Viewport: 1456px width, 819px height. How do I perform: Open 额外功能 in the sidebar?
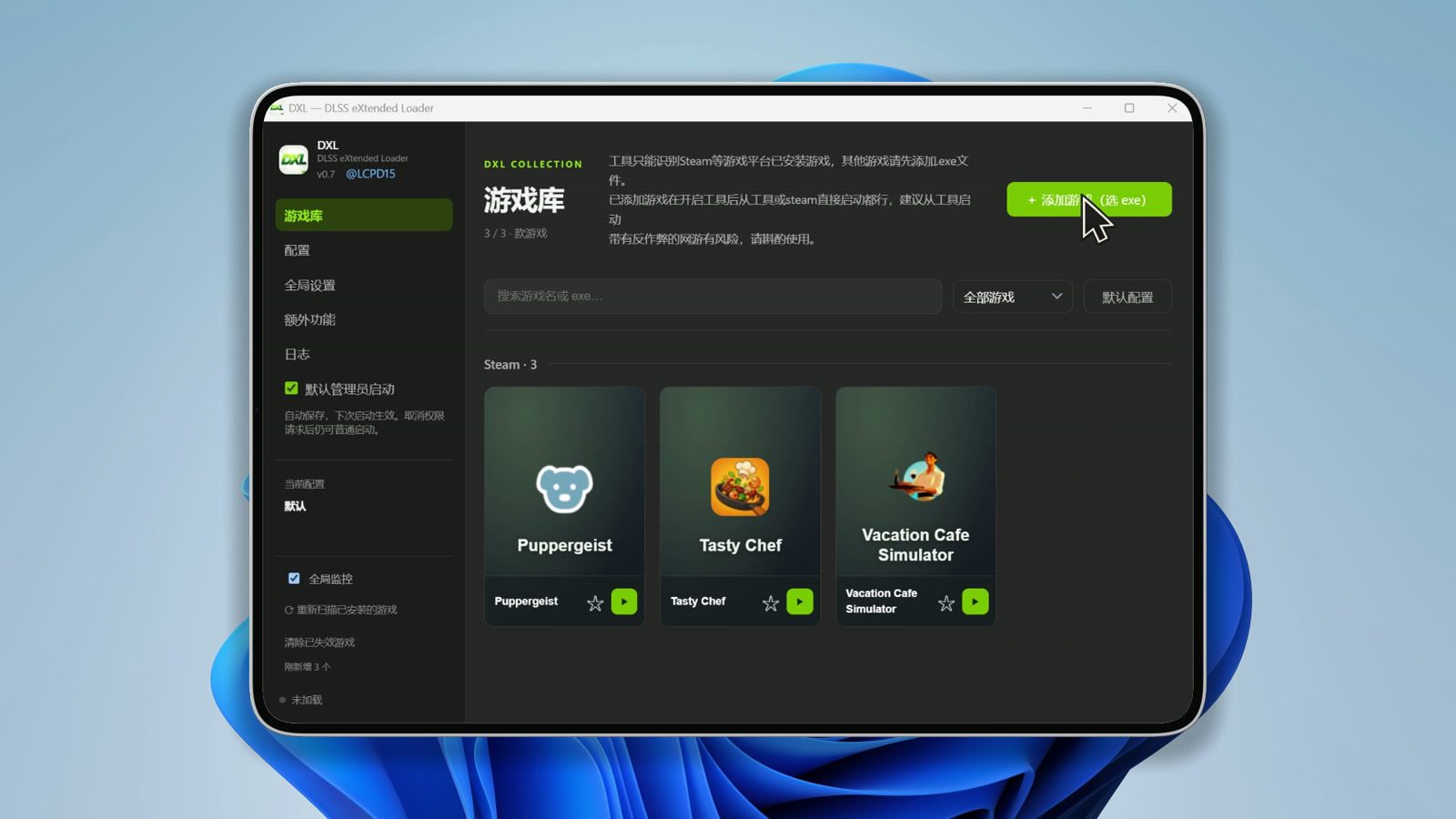click(x=364, y=319)
